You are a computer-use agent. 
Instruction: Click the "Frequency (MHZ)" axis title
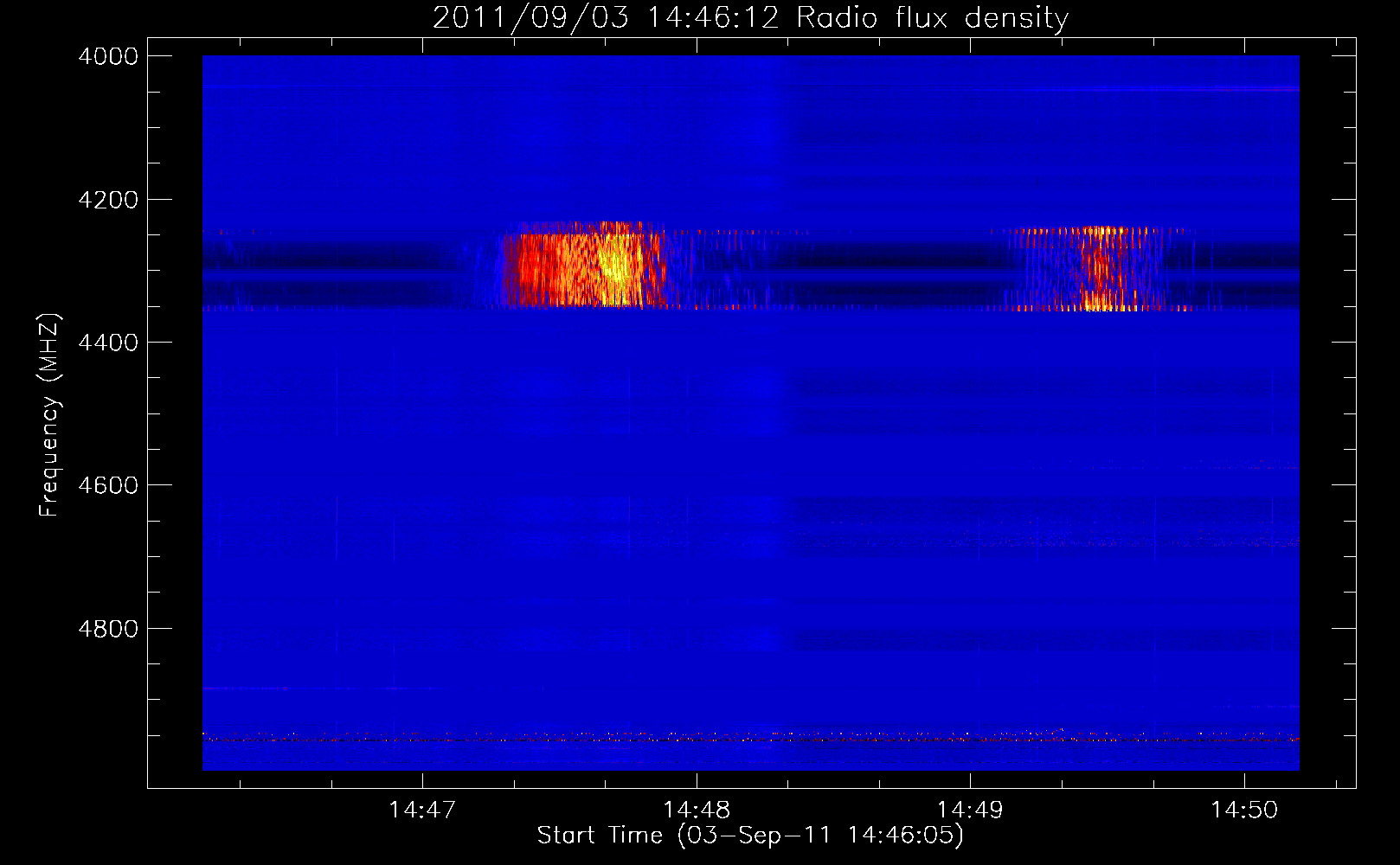pyautogui.click(x=50, y=415)
